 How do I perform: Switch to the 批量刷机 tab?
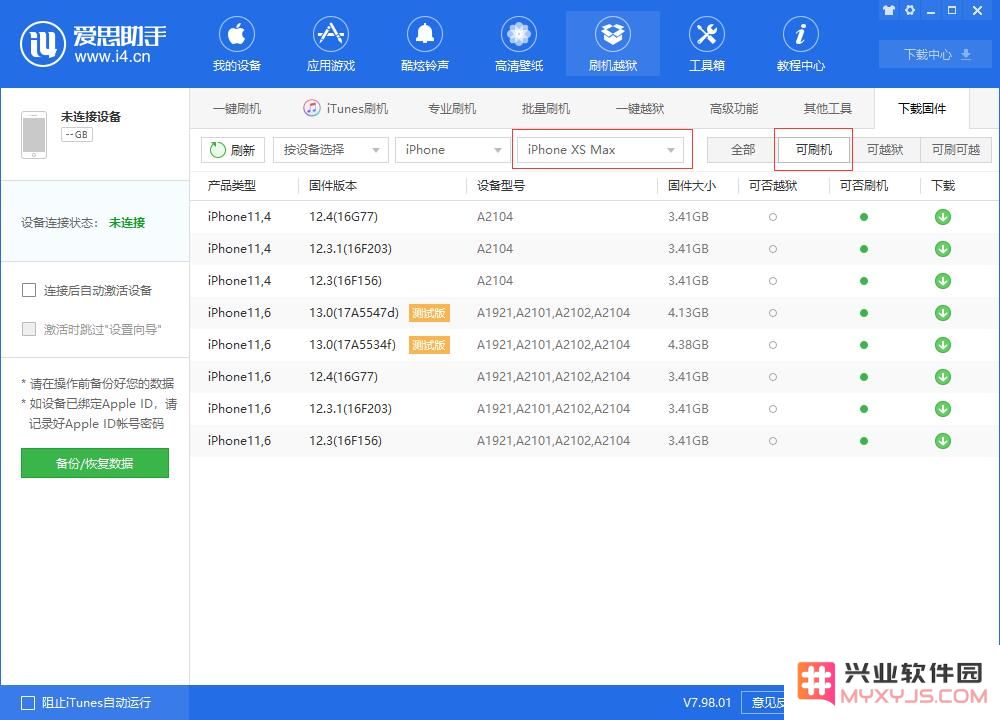[x=546, y=108]
